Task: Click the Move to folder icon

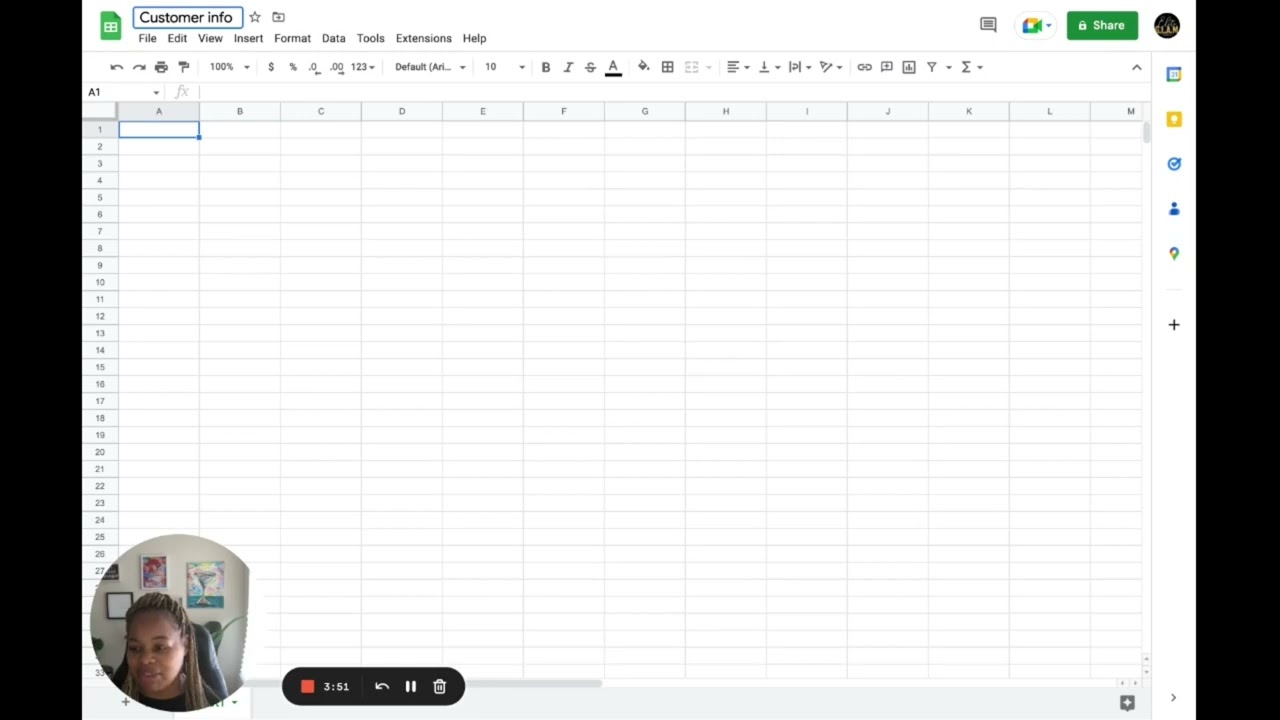Action: (279, 17)
